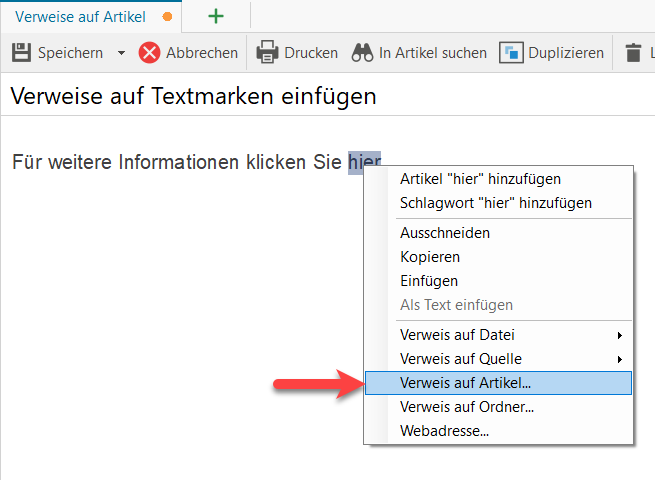Click the red X Abbrechen icon
Viewport: 655px width, 480px height.
point(149,53)
